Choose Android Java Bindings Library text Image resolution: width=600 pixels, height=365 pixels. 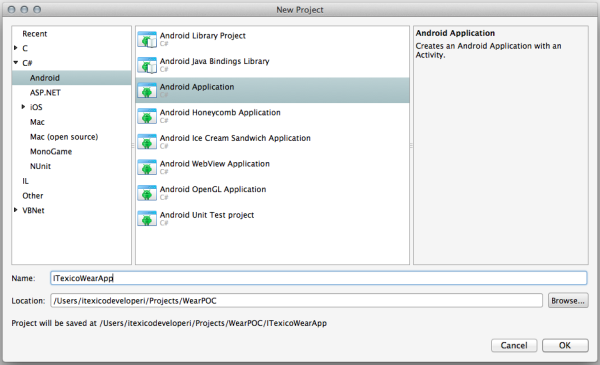point(215,61)
